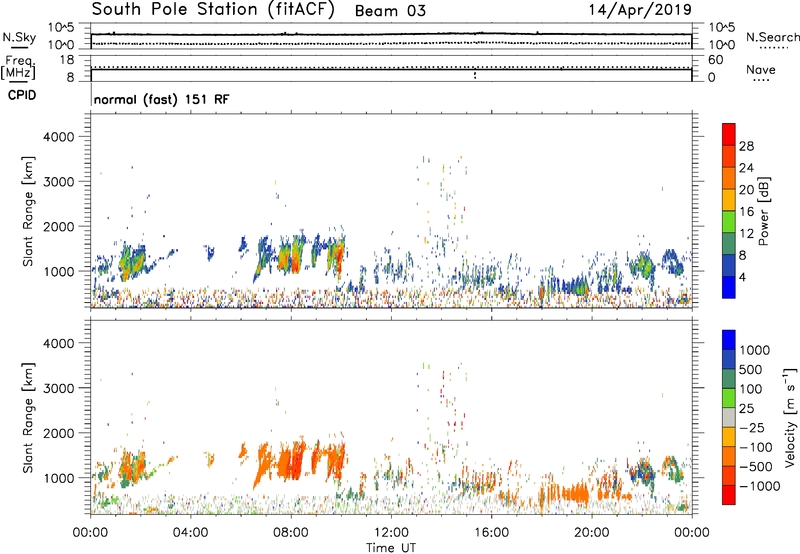Click the gray swatch in the Velocity colorbar
The width and height of the screenshot is (800, 554).
[729, 417]
